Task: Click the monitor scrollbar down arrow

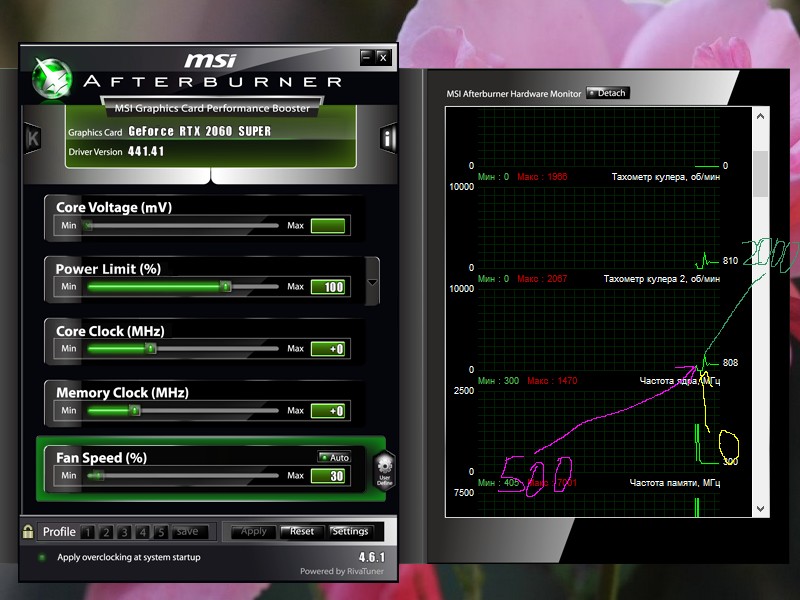Action: pos(760,509)
